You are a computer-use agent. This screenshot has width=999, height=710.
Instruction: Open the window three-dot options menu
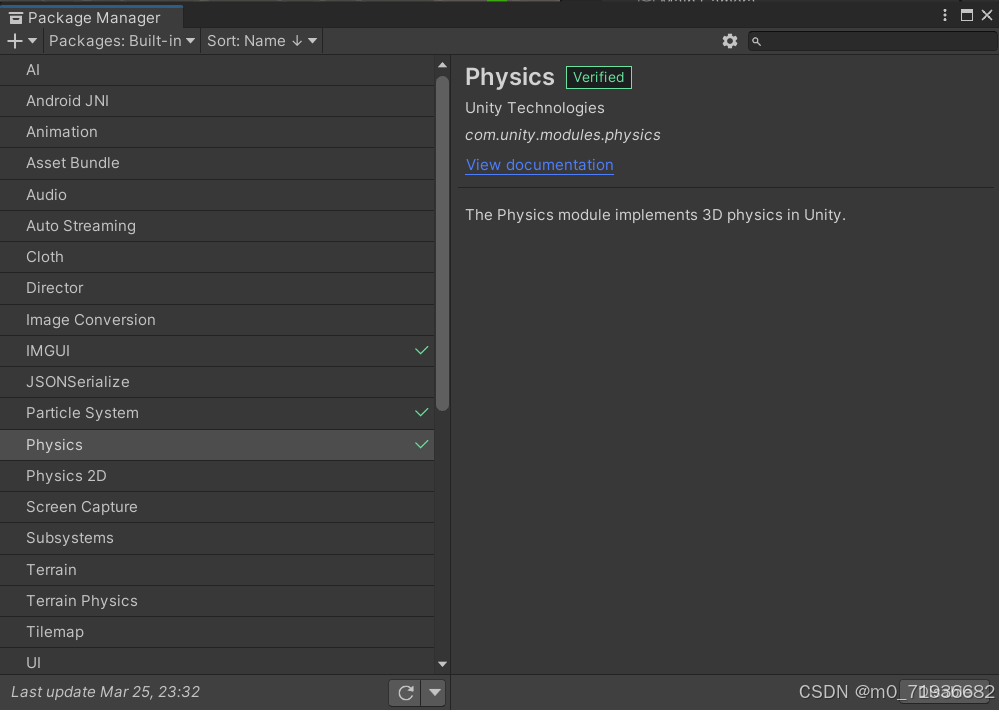[945, 15]
